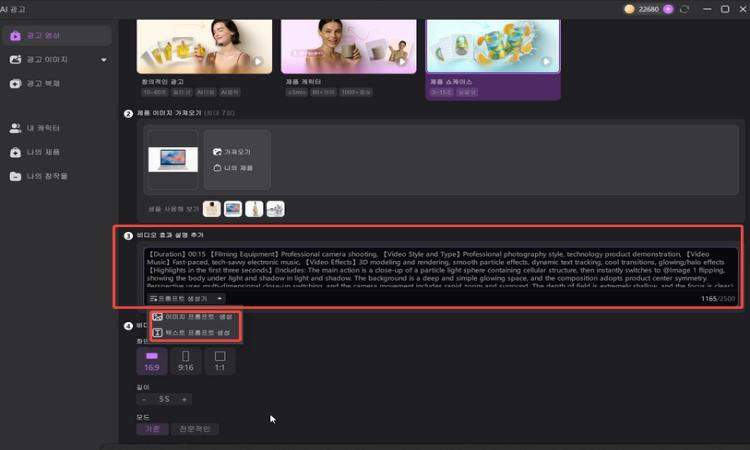This screenshot has width=750, height=450.
Task: Play the 제품 캐릭터 preview video
Action: tap(402, 61)
